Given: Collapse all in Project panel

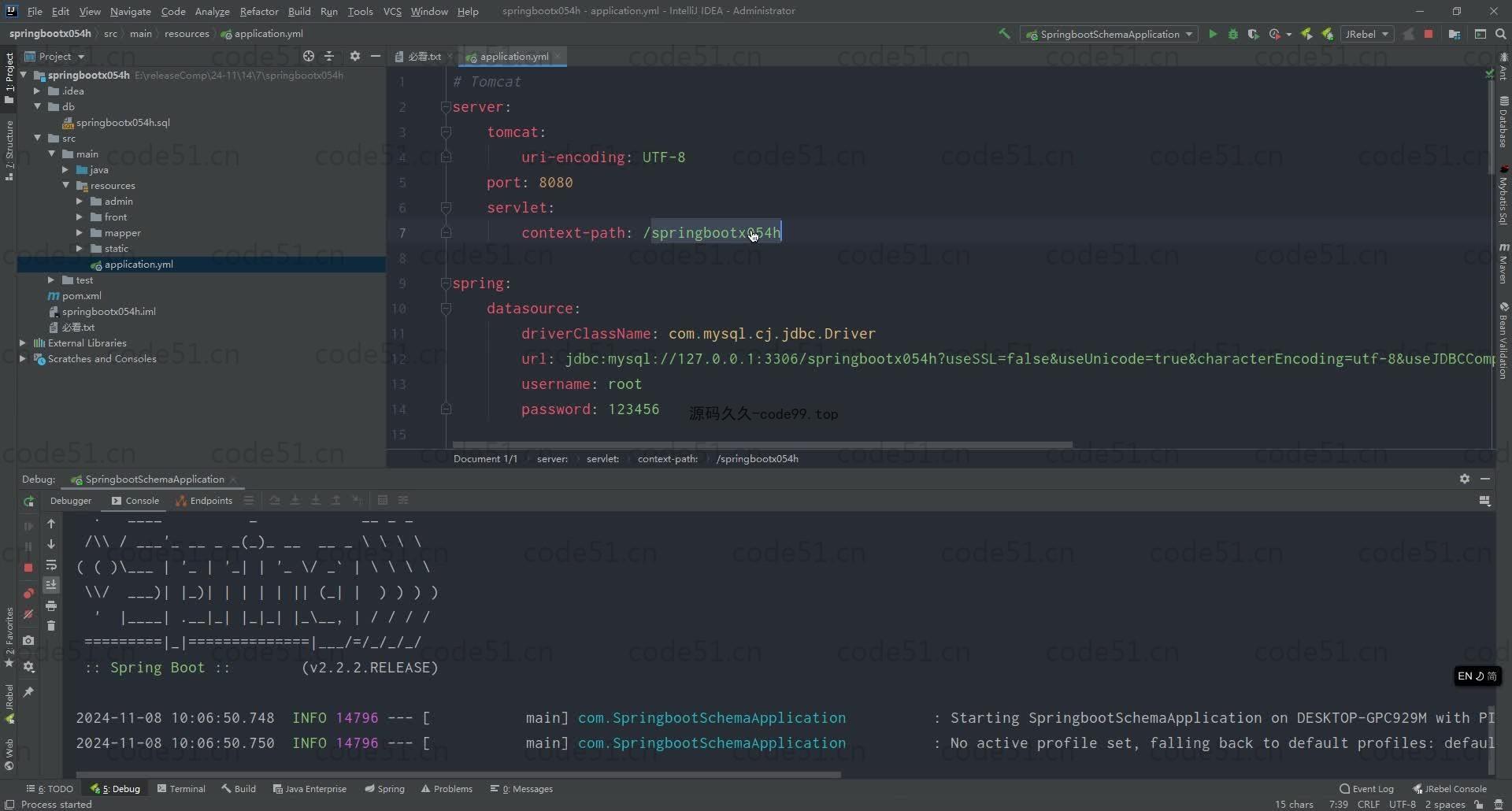Looking at the screenshot, I should (x=329, y=56).
